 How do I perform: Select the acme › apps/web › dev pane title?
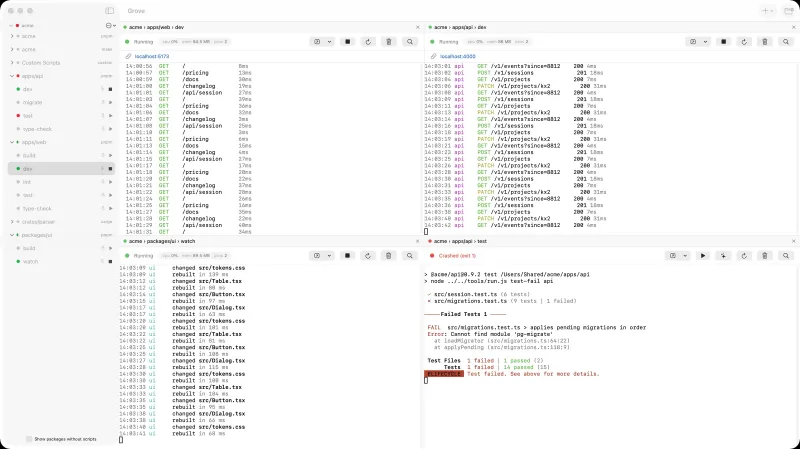(156, 27)
